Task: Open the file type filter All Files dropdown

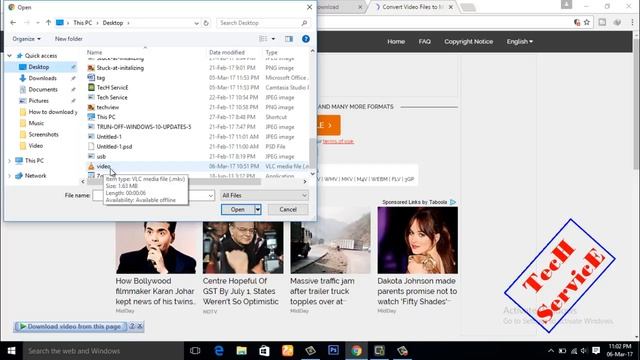Action: pos(264,196)
